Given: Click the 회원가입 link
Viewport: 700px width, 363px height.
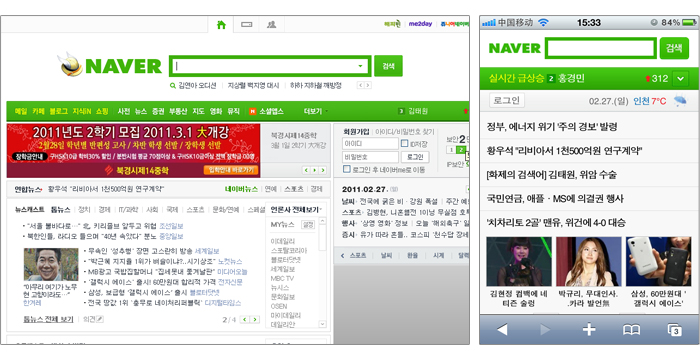Looking at the screenshot, I should 356,132.
